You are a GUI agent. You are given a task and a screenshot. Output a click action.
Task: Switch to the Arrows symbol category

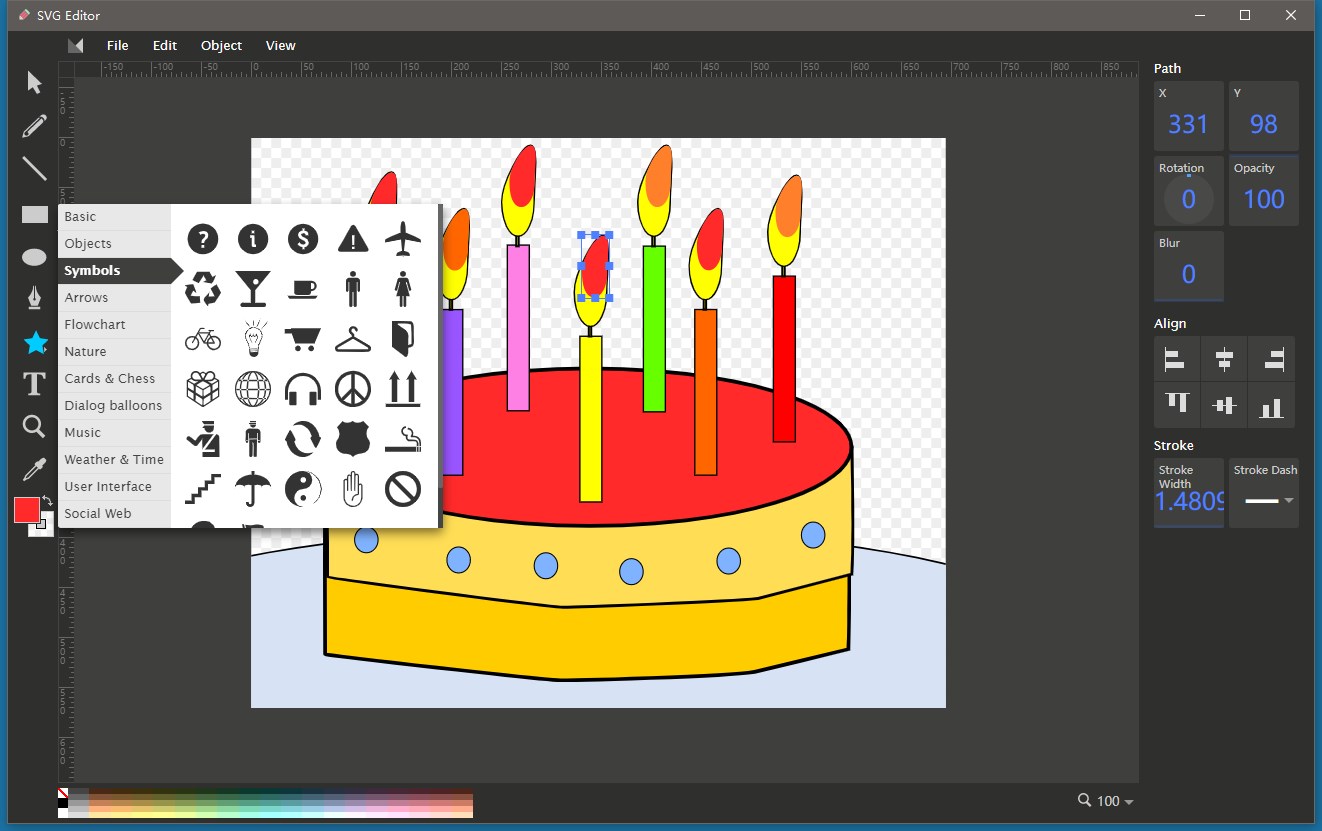(x=86, y=297)
